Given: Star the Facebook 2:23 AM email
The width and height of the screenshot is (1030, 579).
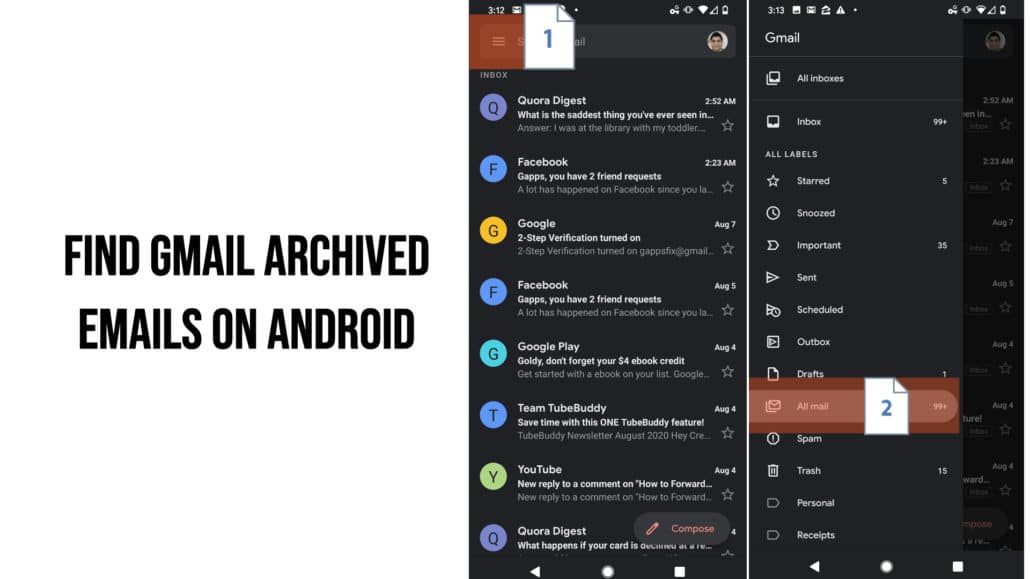Looking at the screenshot, I should 727,187.
